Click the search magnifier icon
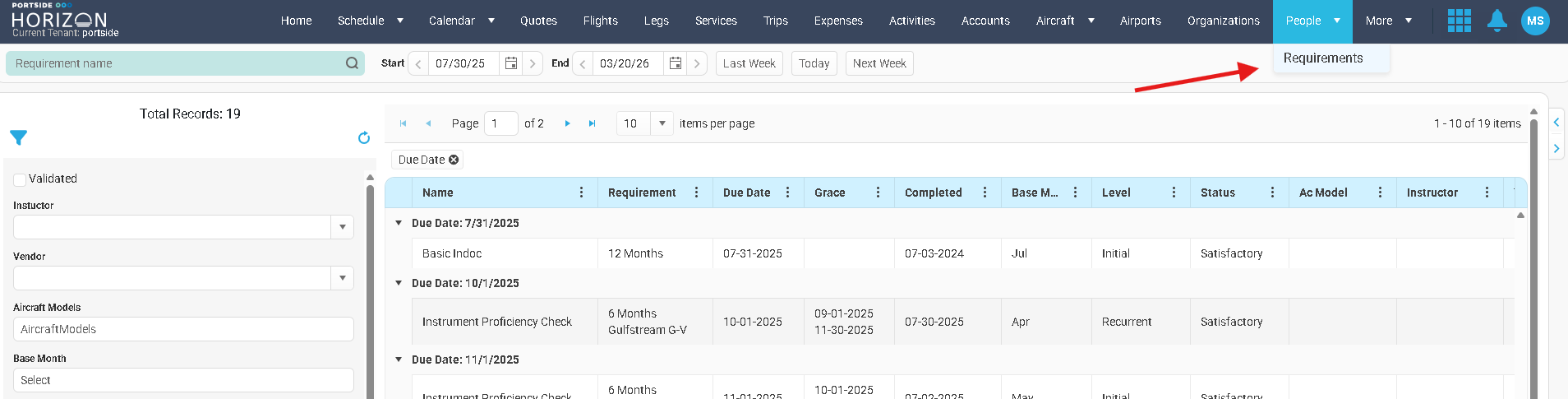The width and height of the screenshot is (1568, 399). [x=352, y=63]
